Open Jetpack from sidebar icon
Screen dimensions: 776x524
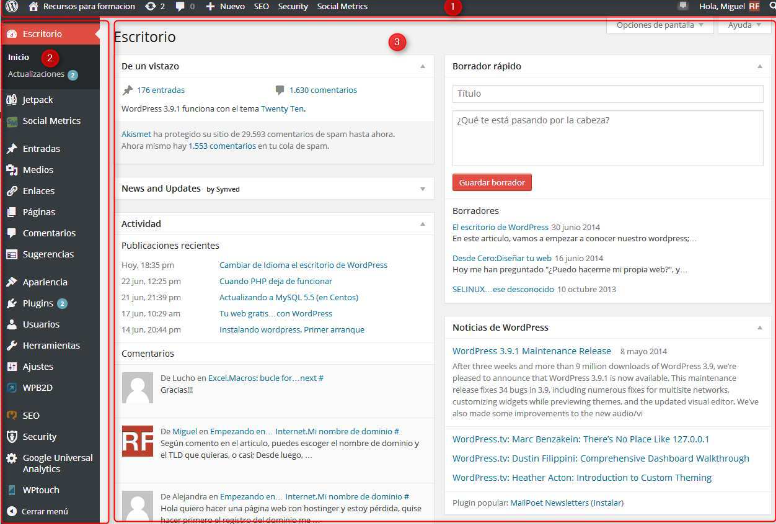click(x=11, y=99)
